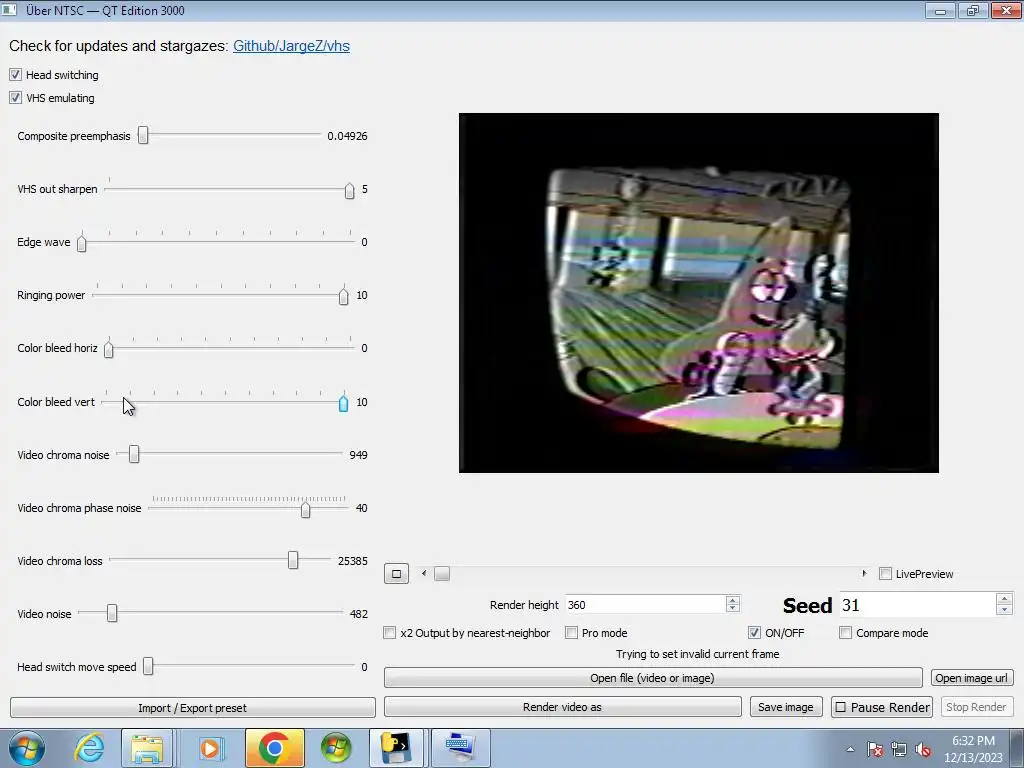Viewport: 1024px width, 768px height.
Task: Click the Video chroma loss value 25385
Action: tap(353, 561)
